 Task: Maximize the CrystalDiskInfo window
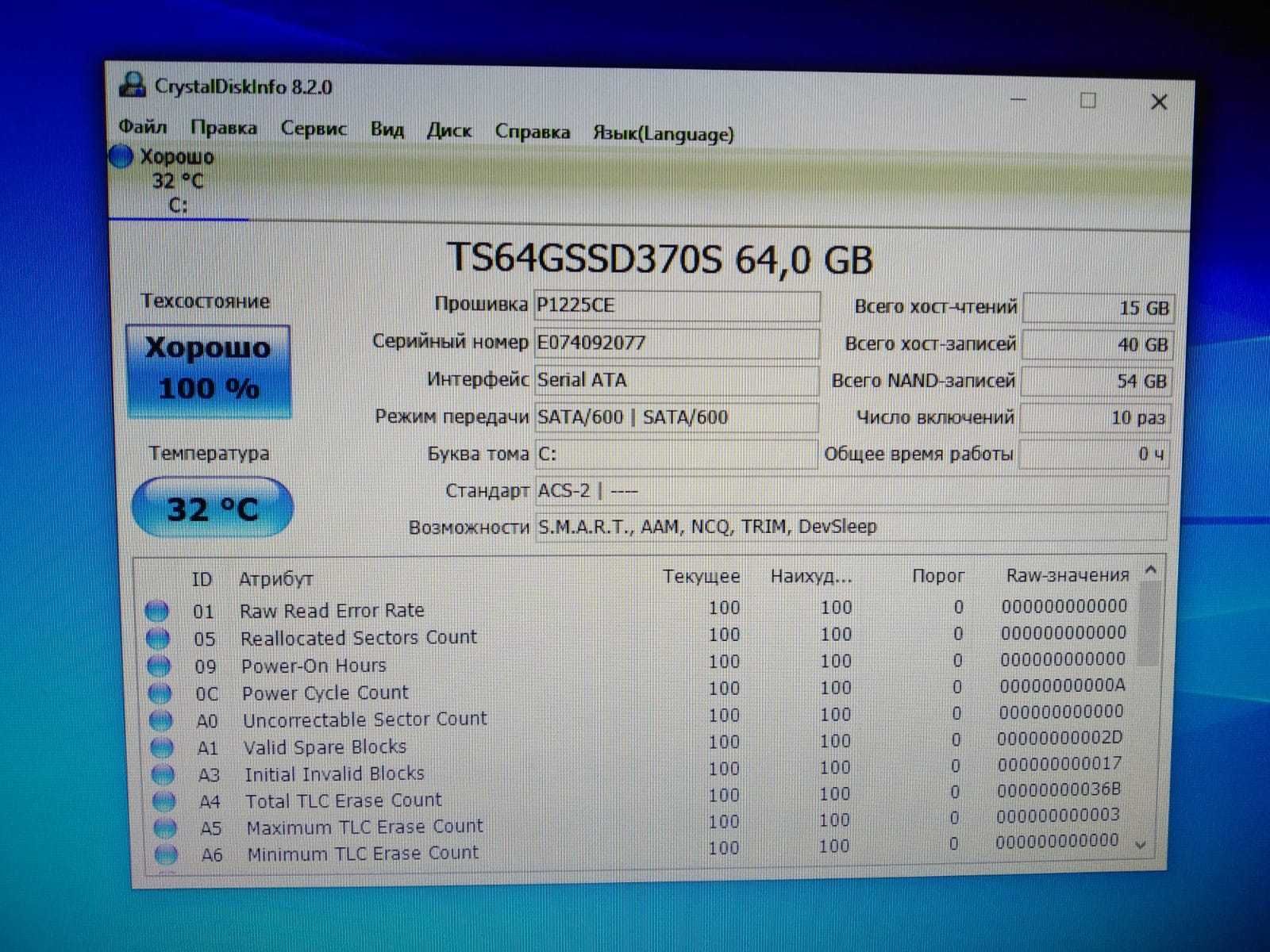[1088, 100]
